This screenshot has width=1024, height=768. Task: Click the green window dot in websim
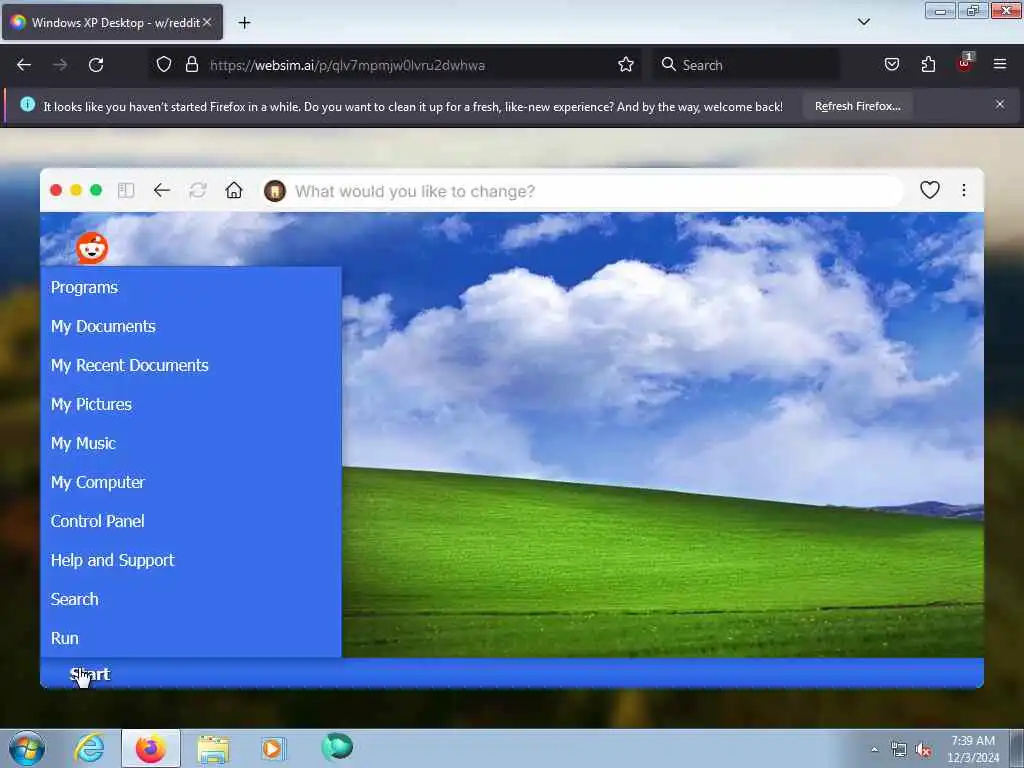pyautogui.click(x=96, y=190)
